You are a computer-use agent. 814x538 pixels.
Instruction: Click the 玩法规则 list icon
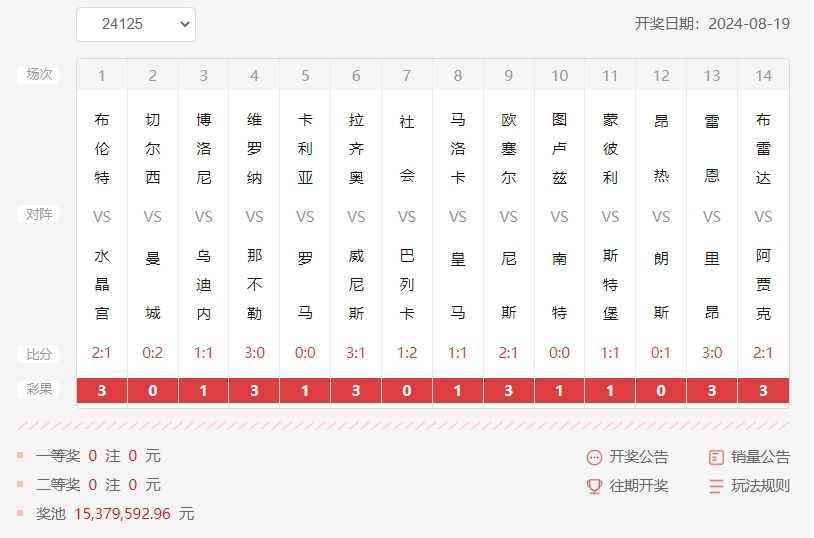pyautogui.click(x=716, y=486)
